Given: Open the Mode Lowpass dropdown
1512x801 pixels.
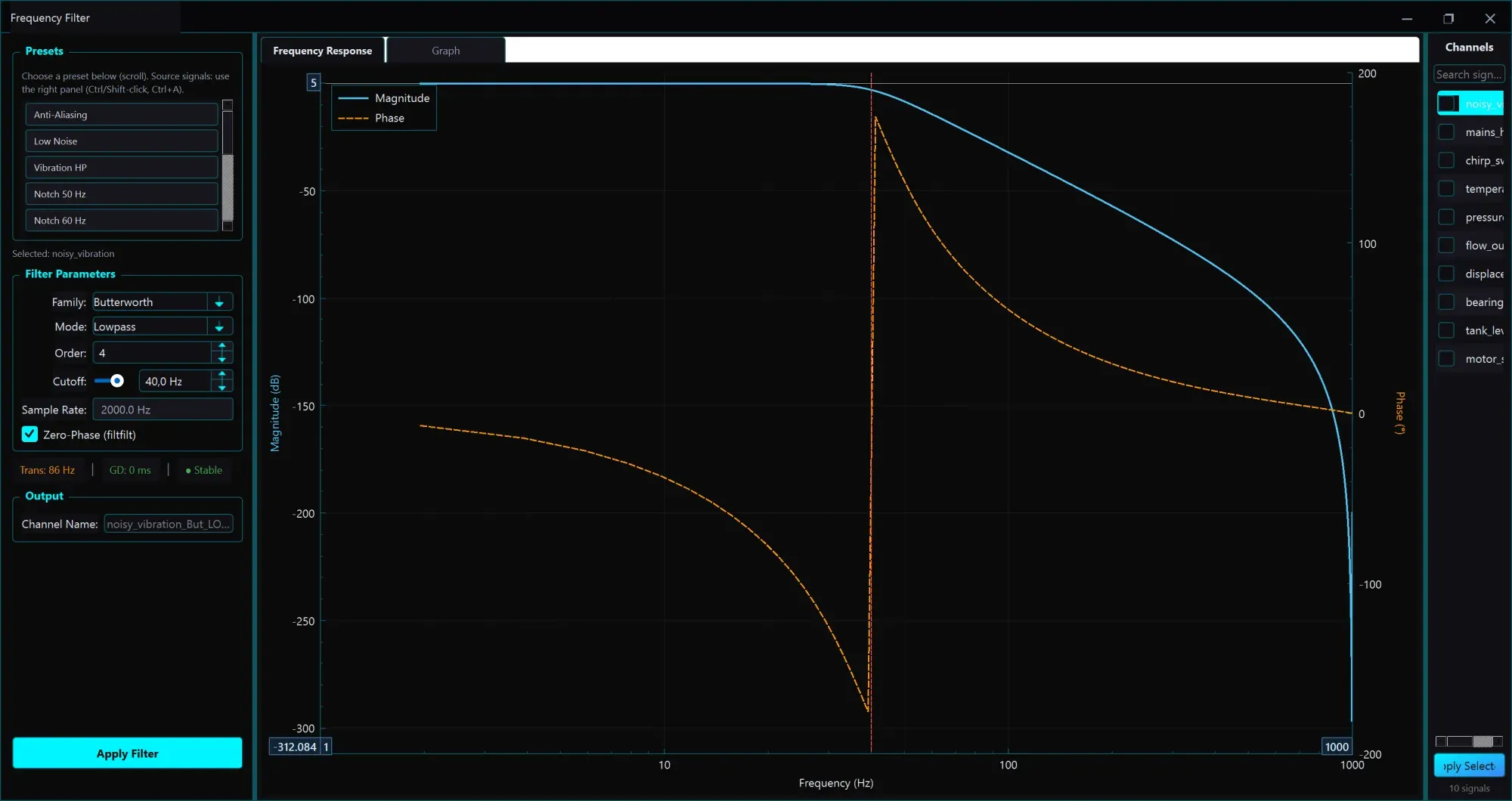Looking at the screenshot, I should [x=163, y=327].
